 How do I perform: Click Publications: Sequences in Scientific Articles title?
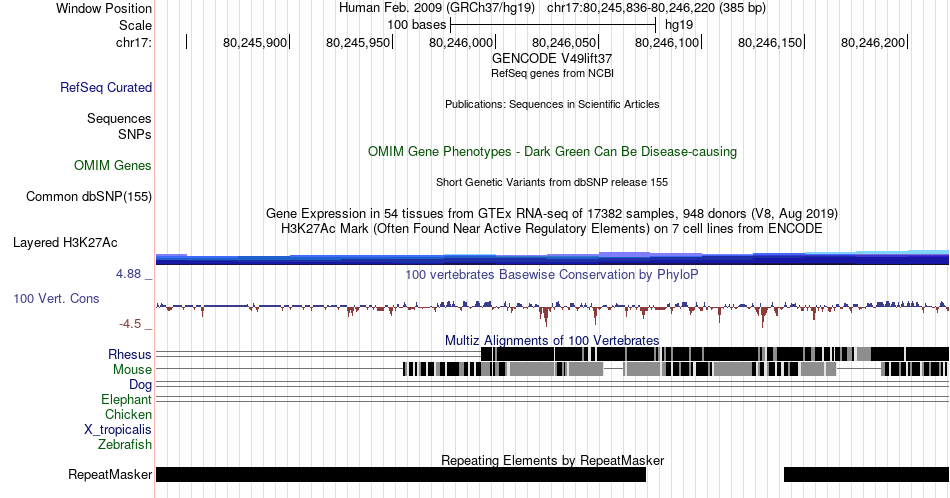552,104
